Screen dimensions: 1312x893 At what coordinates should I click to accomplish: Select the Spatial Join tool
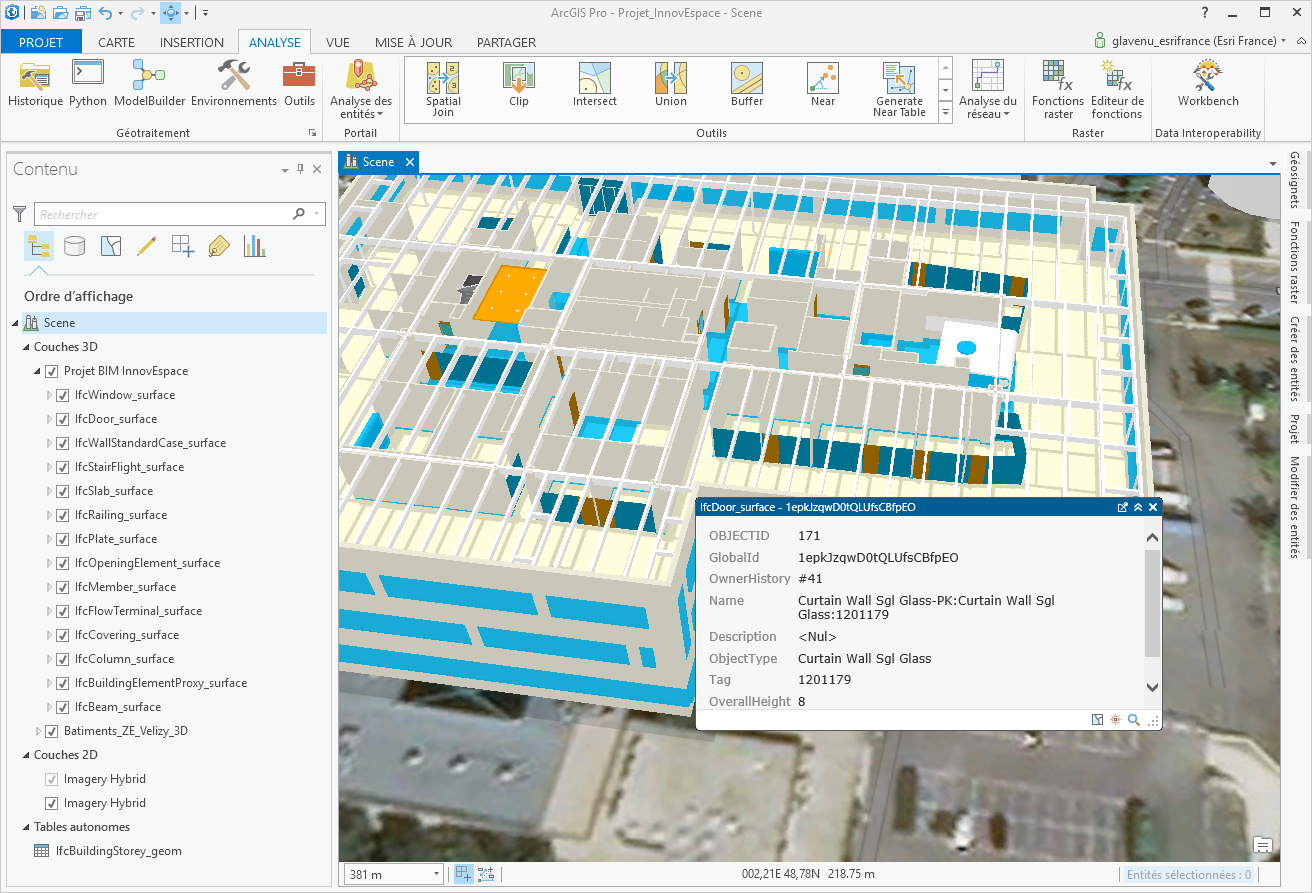pos(443,88)
